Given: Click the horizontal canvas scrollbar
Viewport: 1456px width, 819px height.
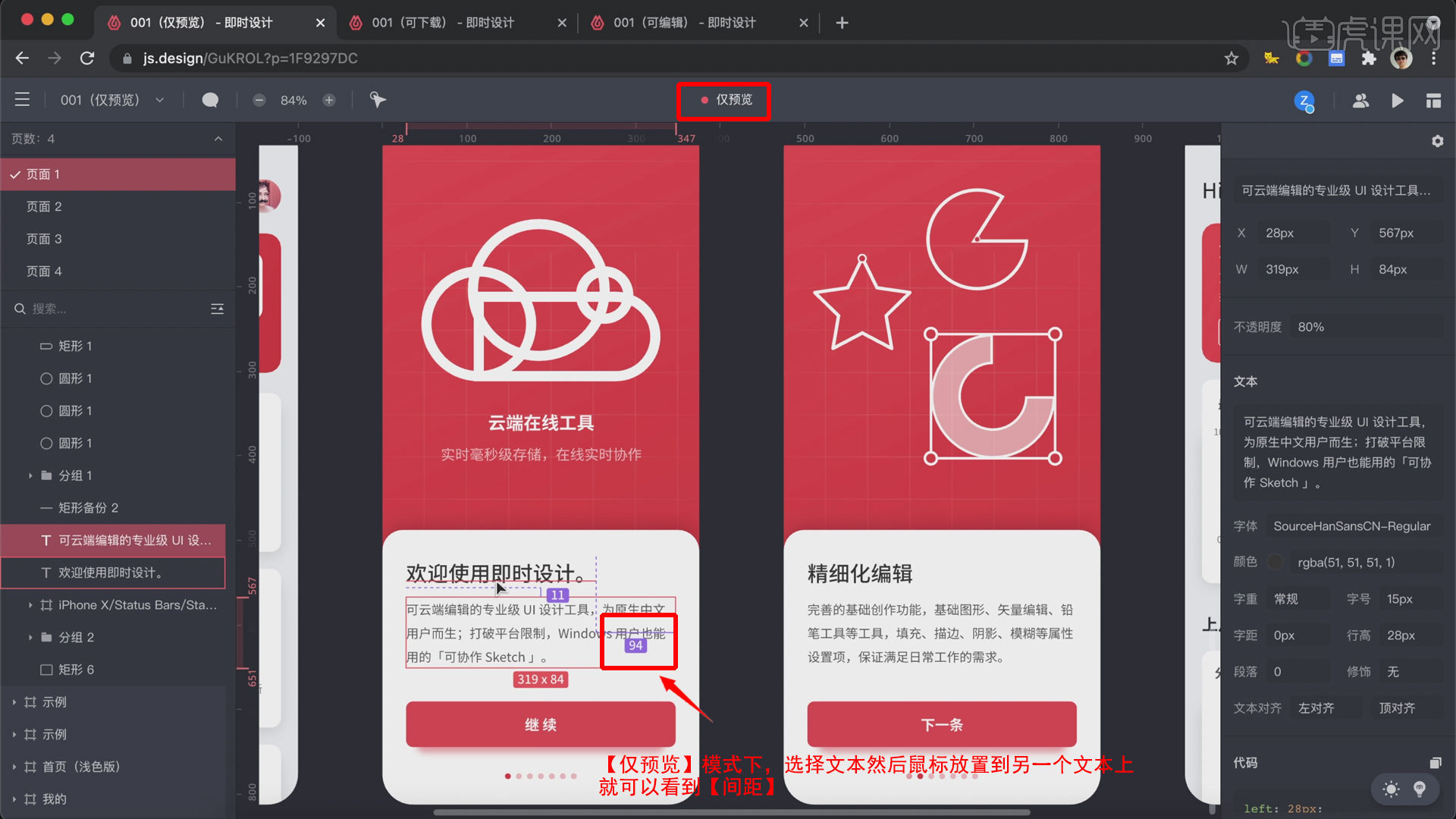Looking at the screenshot, I should tap(732, 812).
